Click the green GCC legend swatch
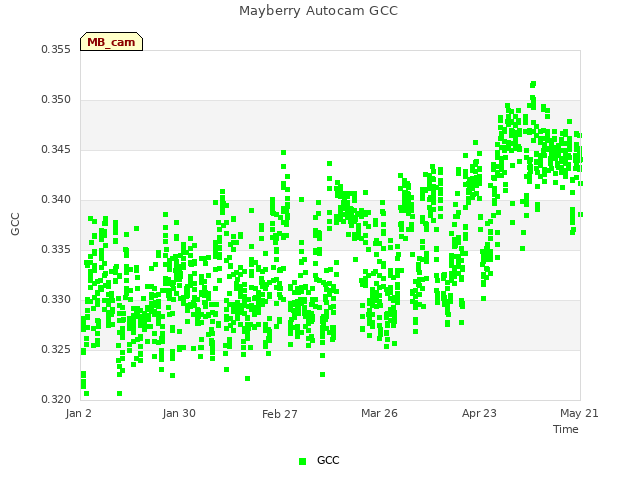 (x=302, y=461)
